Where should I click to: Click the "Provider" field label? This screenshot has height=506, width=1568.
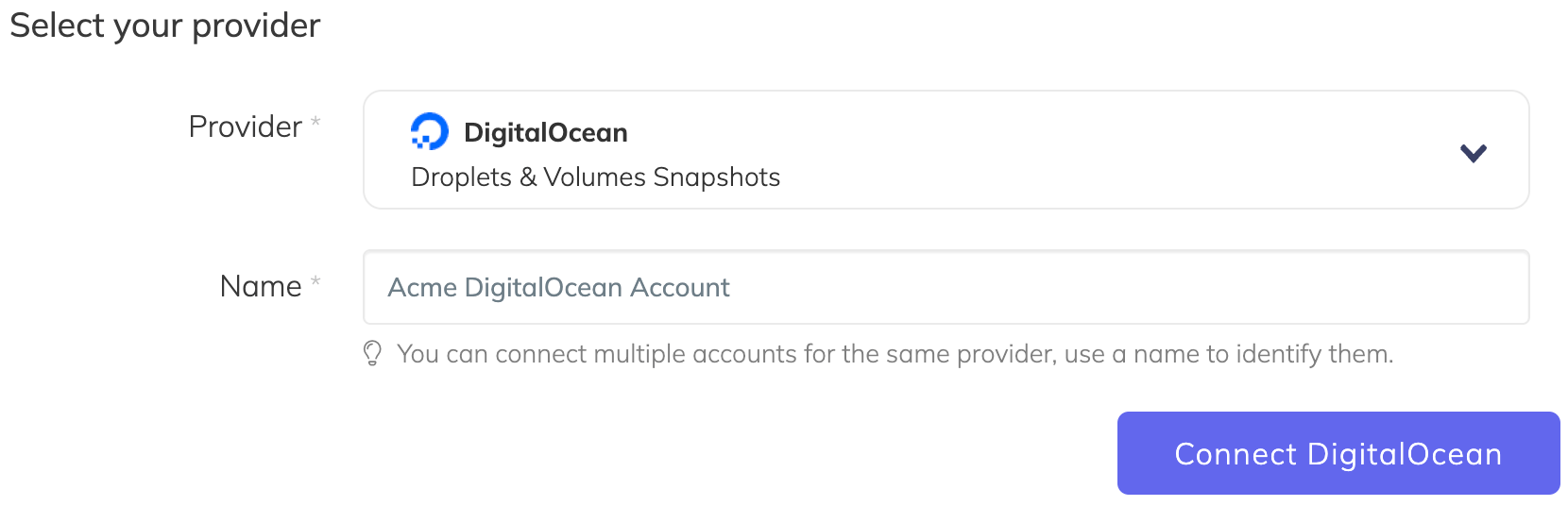pos(245,126)
